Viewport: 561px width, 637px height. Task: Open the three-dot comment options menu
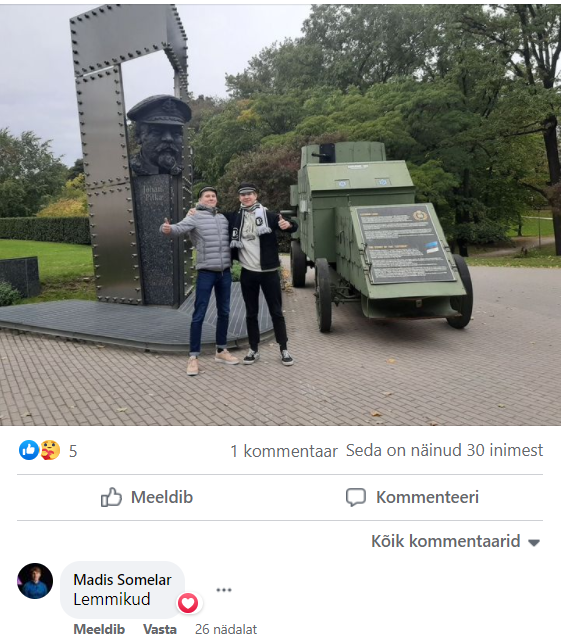[x=224, y=590]
